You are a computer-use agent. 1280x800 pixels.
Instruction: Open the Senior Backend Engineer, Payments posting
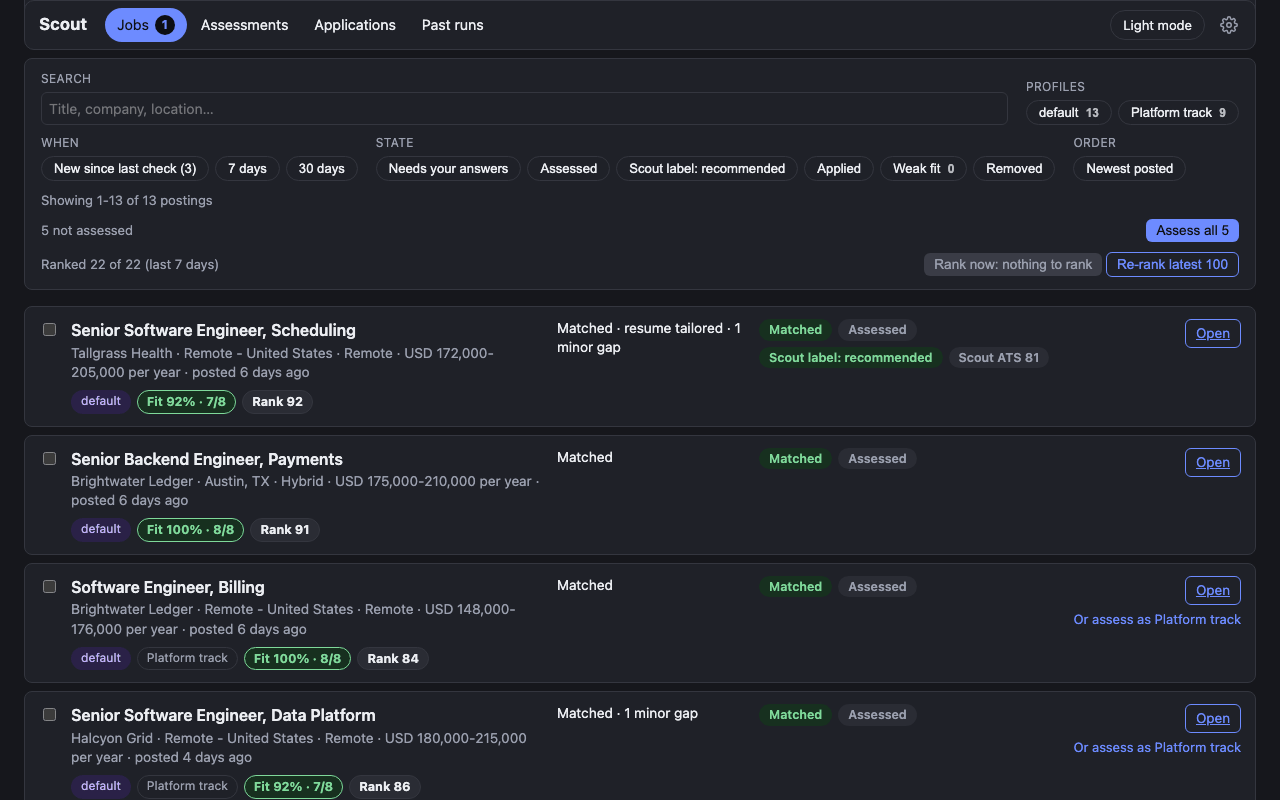pos(1213,462)
